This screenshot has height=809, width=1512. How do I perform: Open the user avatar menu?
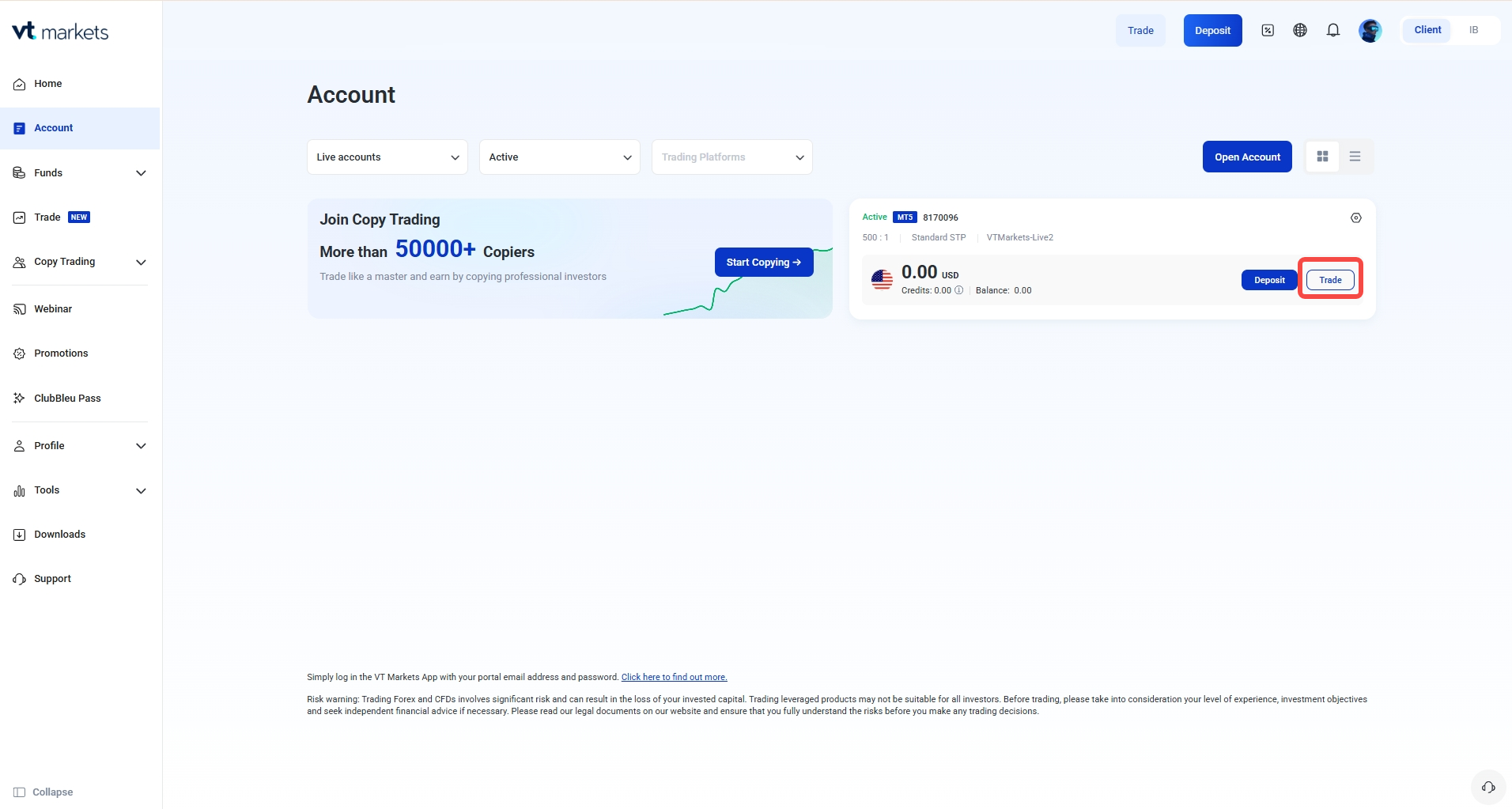pyautogui.click(x=1370, y=31)
